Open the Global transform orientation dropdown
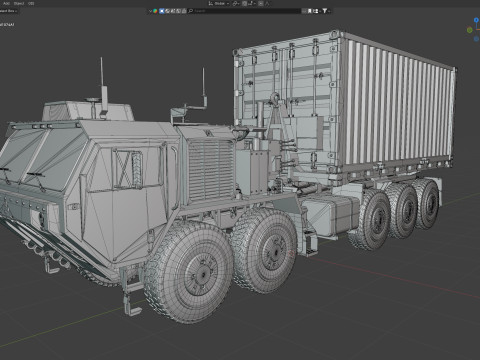This screenshot has width=480, height=360. (x=219, y=3)
